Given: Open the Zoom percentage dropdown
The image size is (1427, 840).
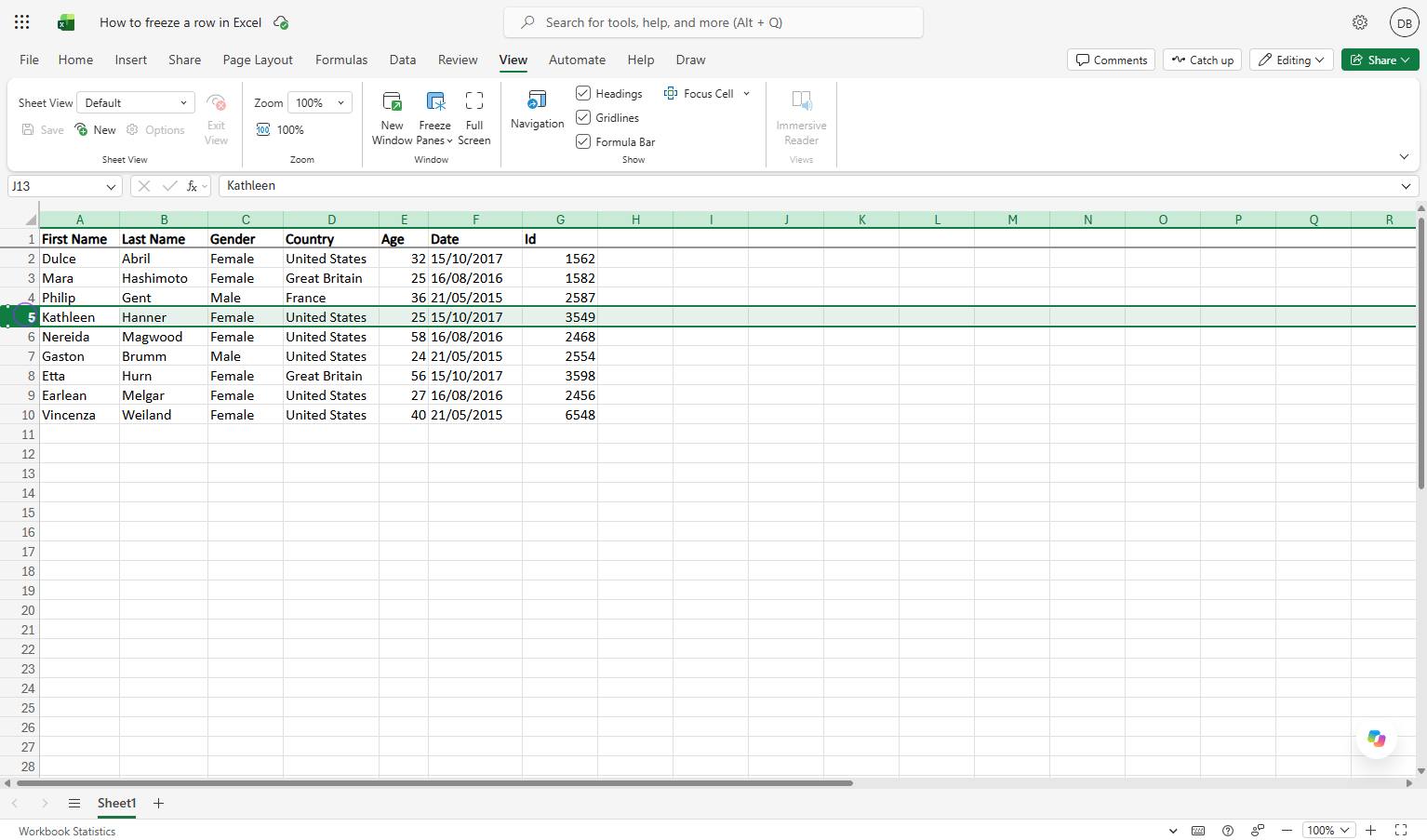Looking at the screenshot, I should click(320, 103).
